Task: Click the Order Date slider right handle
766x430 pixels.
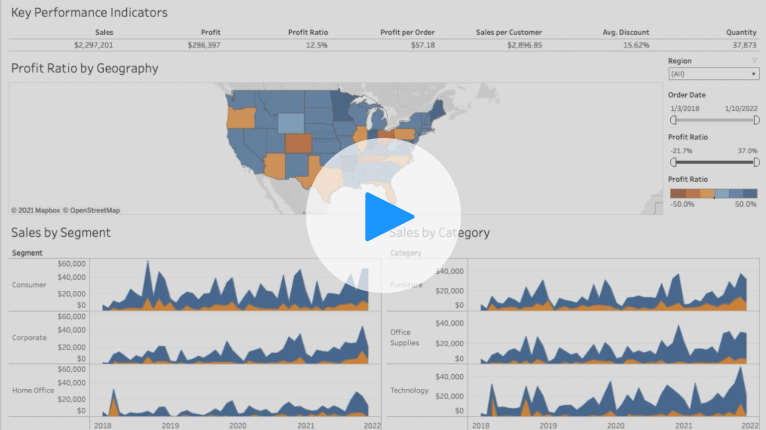Action: pos(757,120)
